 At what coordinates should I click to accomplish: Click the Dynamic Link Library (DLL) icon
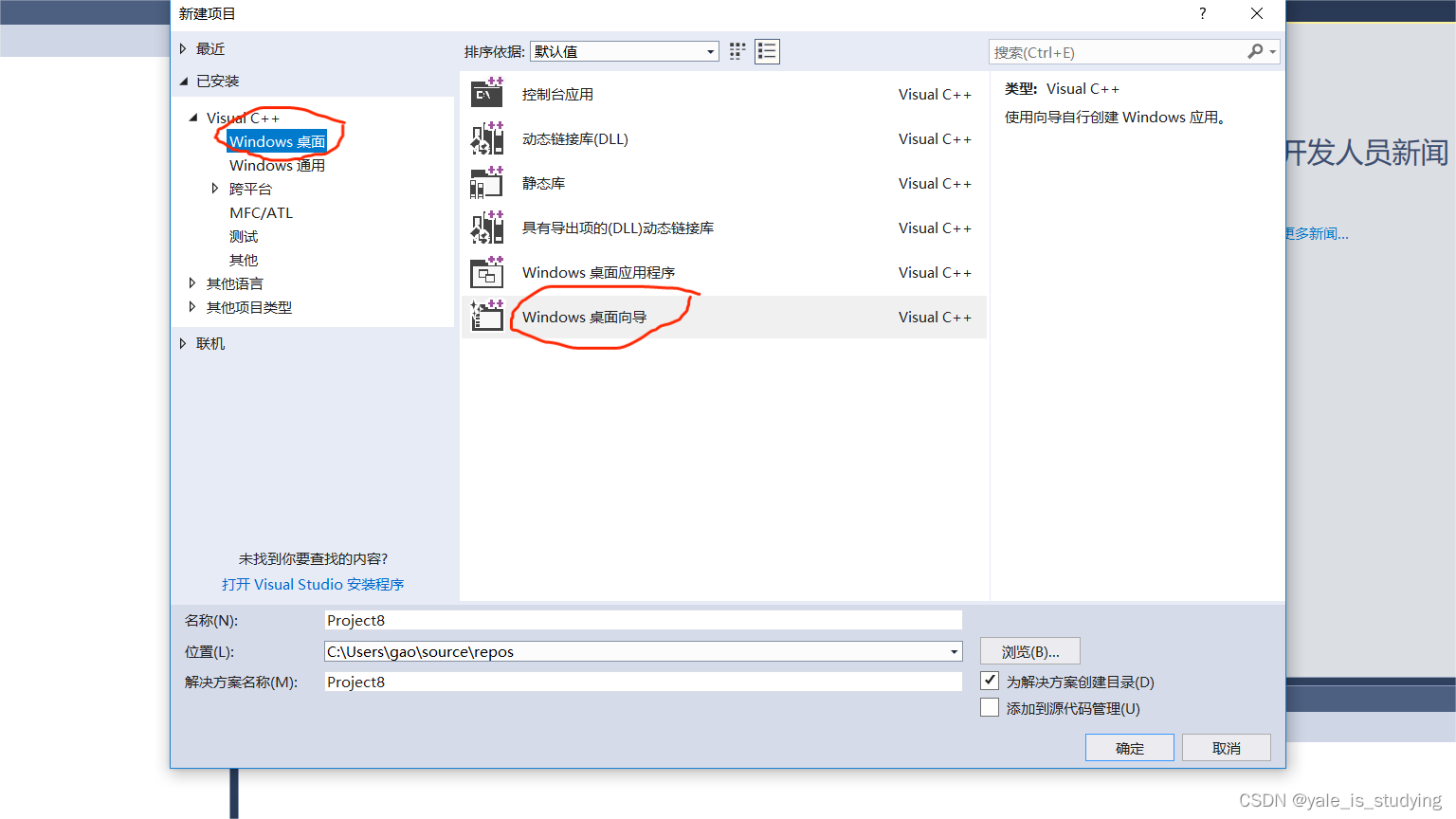coord(487,138)
